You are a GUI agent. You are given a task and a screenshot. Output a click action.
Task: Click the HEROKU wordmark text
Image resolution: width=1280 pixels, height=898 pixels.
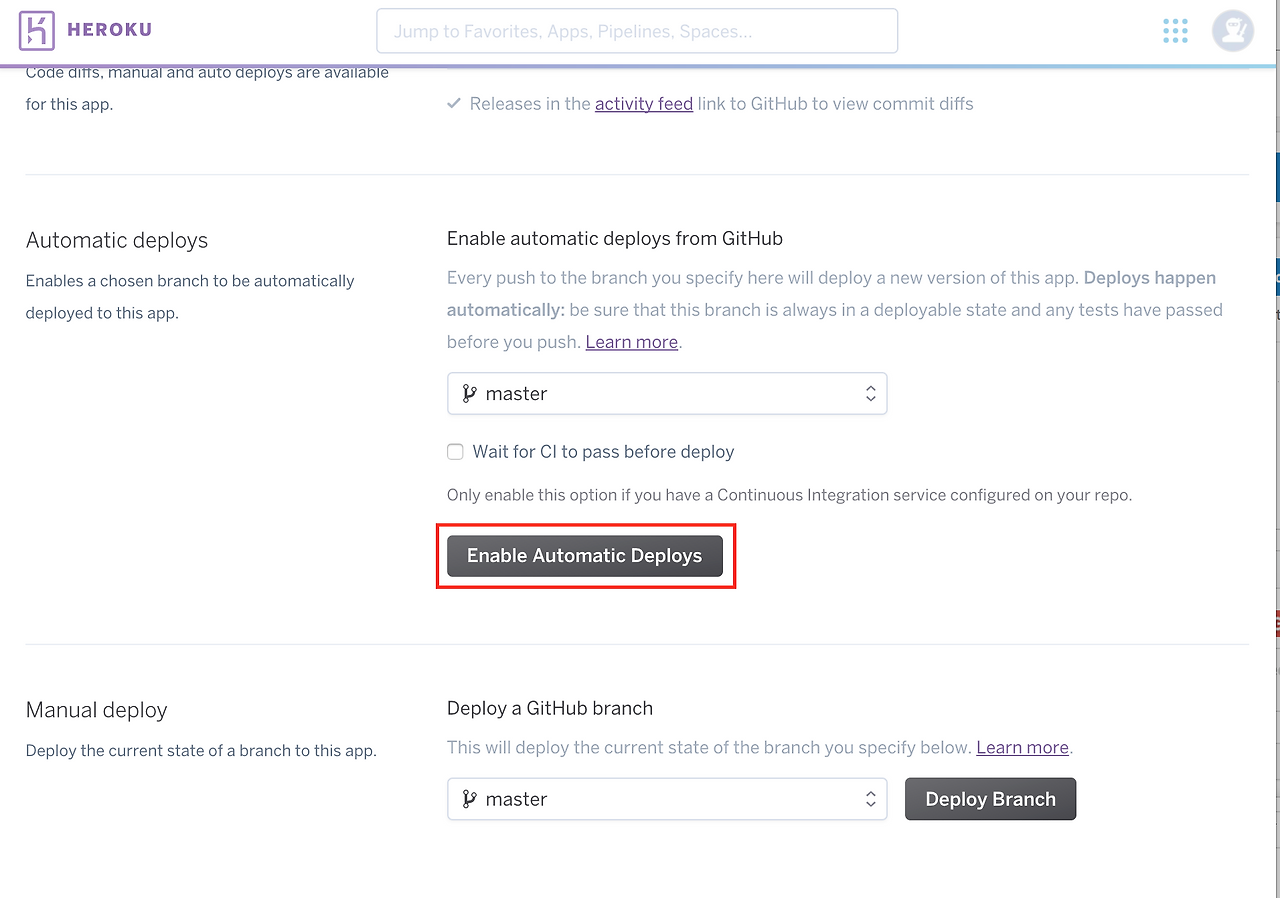click(110, 30)
